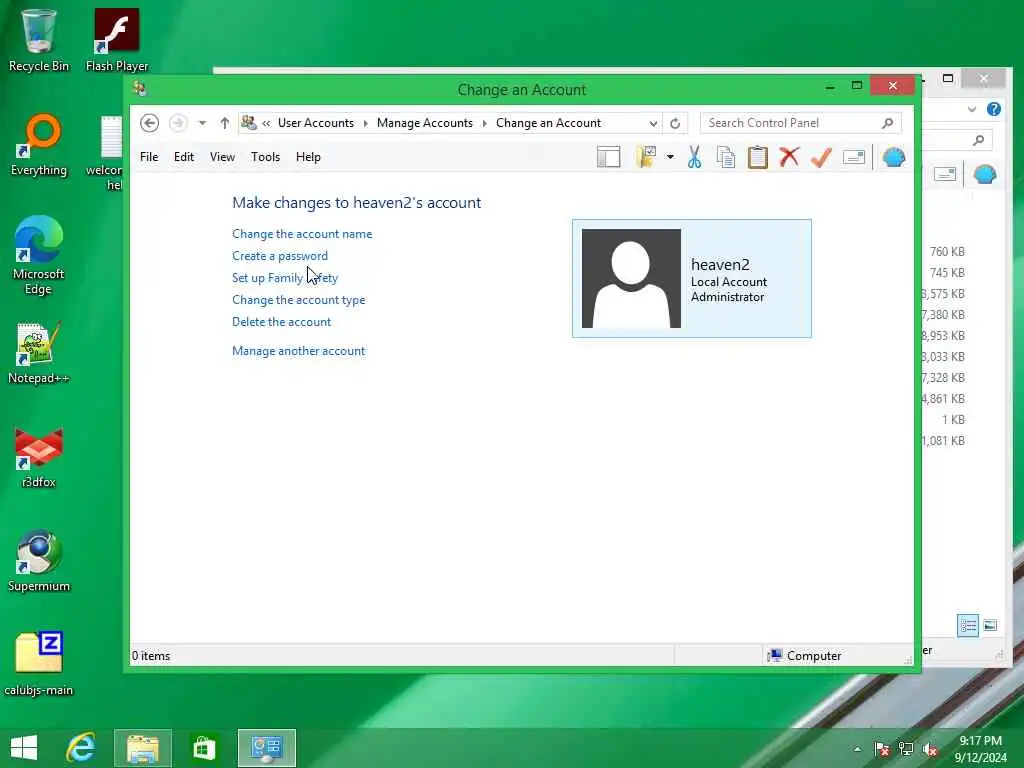This screenshot has height=768, width=1024.
Task: Open Microsoft Edge desktop shortcut
Action: click(x=39, y=255)
